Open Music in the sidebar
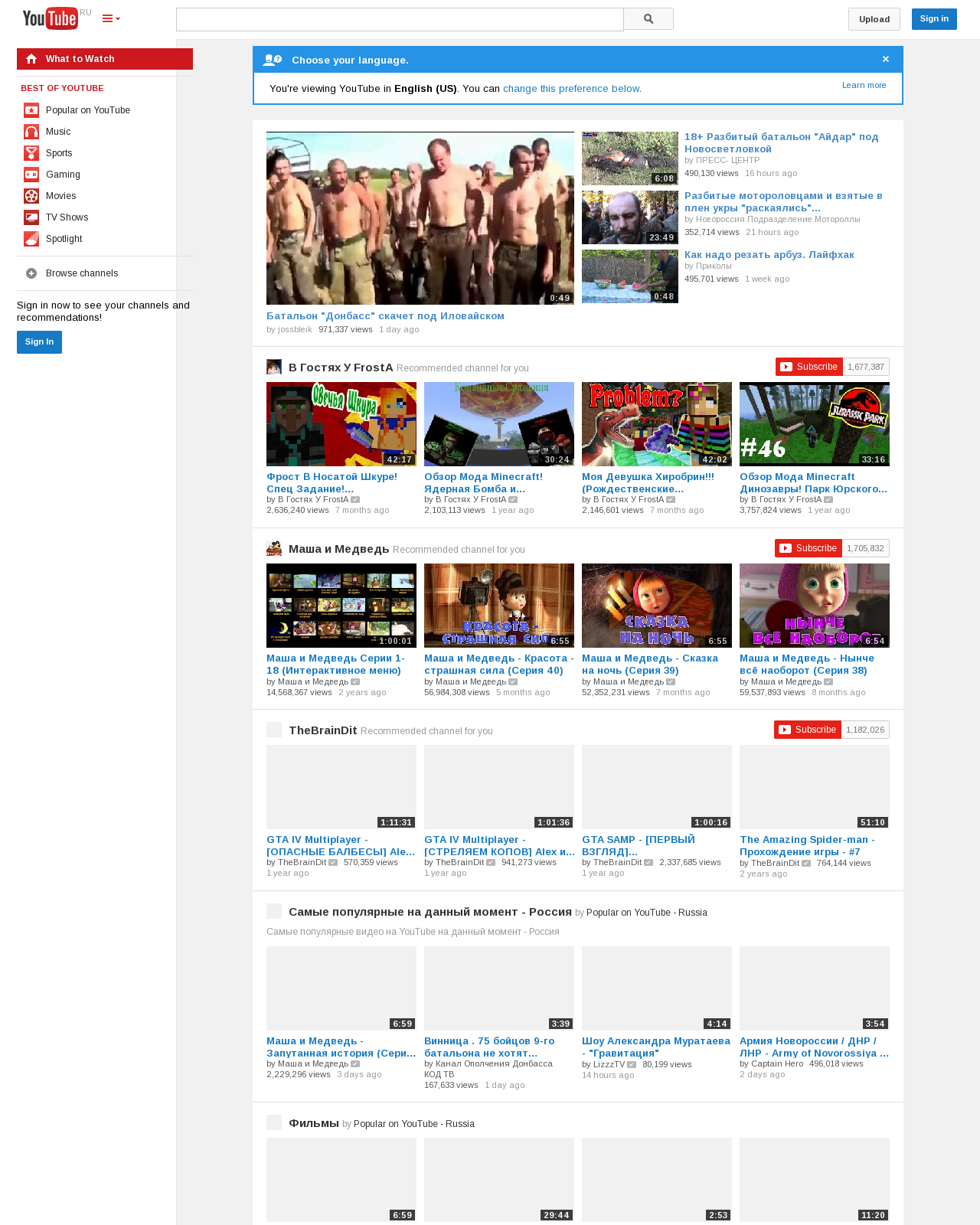Screen dimensions: 980x1225 (58, 132)
